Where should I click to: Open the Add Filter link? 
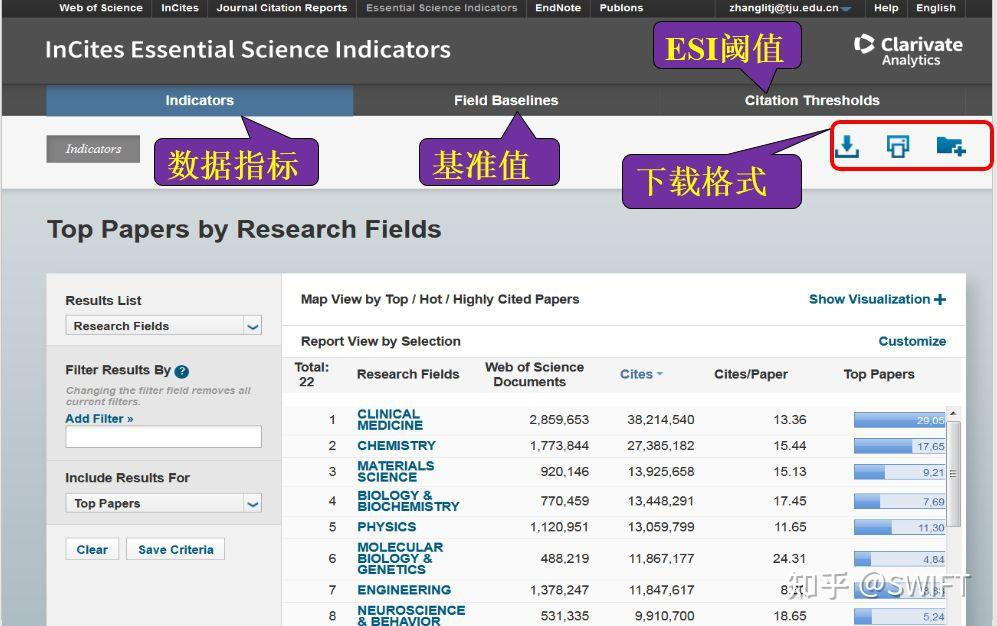coord(98,418)
